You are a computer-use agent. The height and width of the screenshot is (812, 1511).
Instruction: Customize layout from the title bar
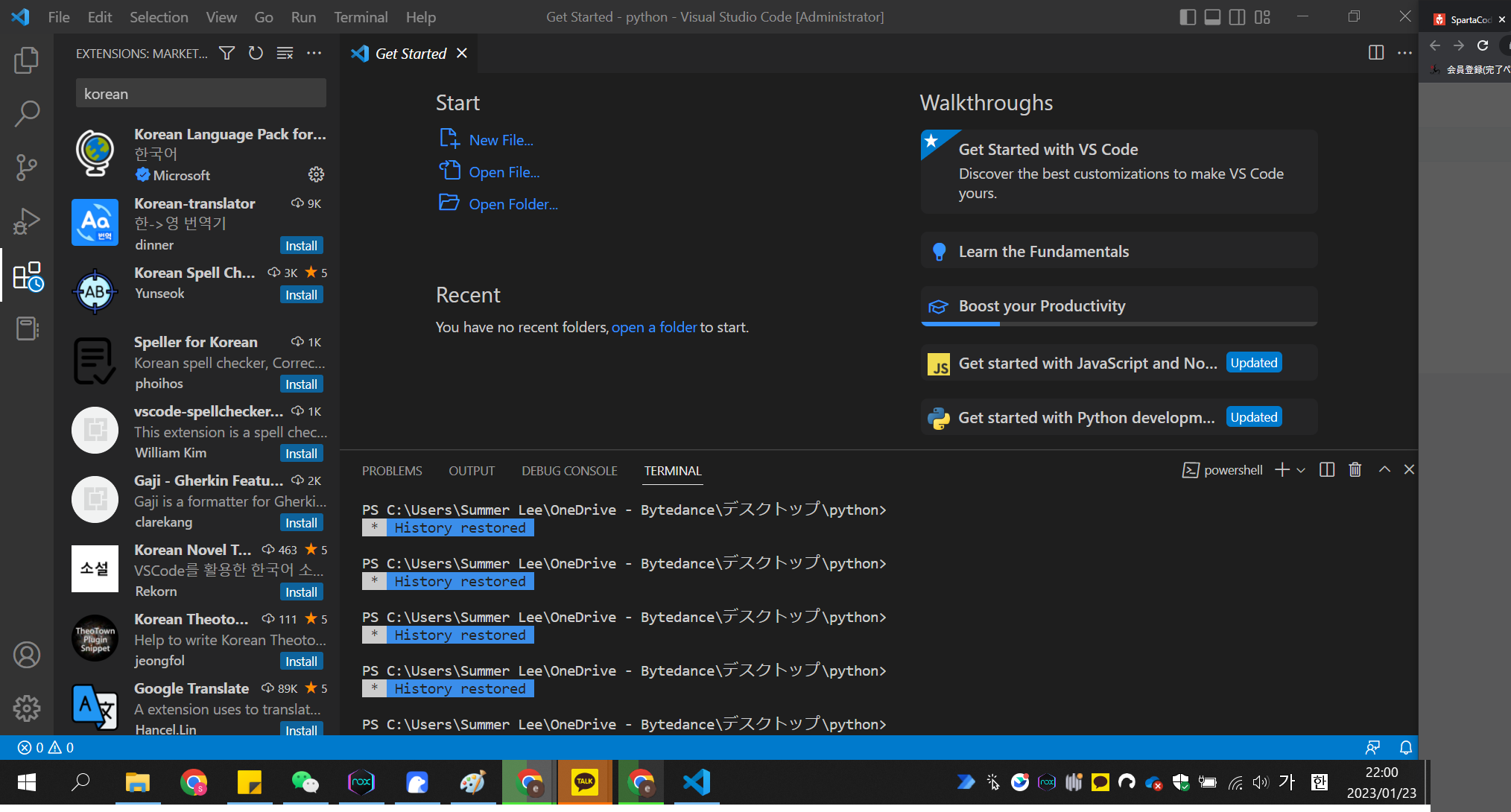coord(1262,16)
